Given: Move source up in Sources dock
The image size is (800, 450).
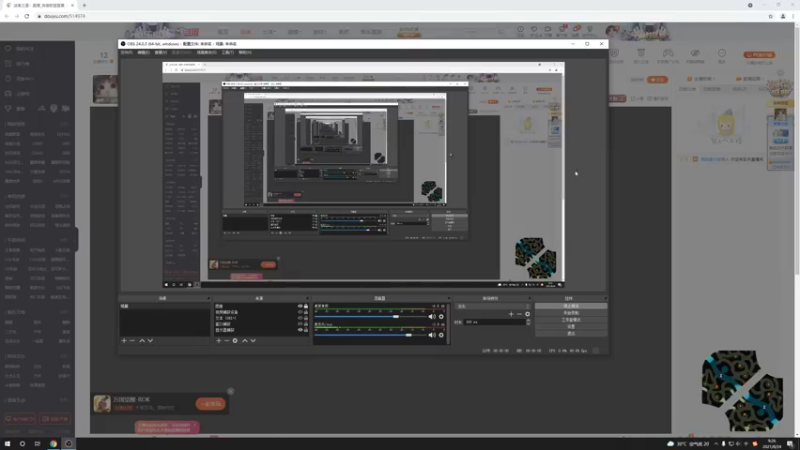Looking at the screenshot, I should coord(245,340).
